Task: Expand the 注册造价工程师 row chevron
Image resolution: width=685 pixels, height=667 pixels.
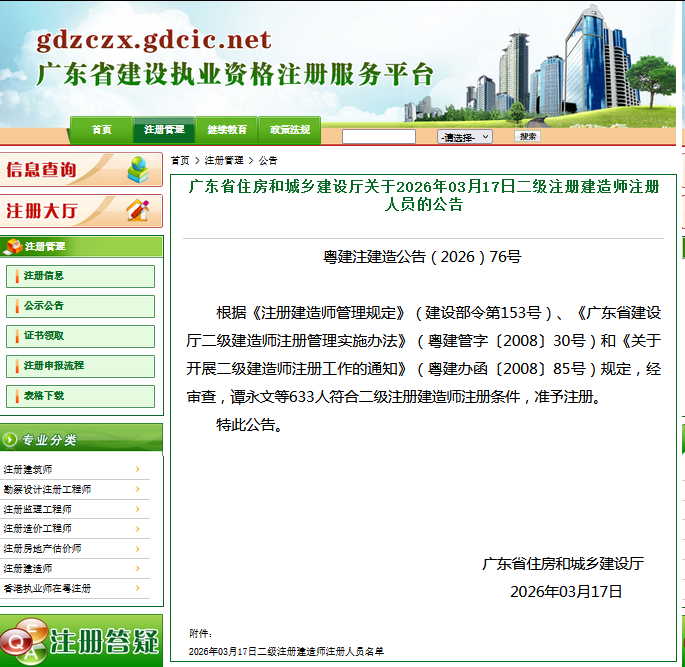Action: [x=138, y=529]
